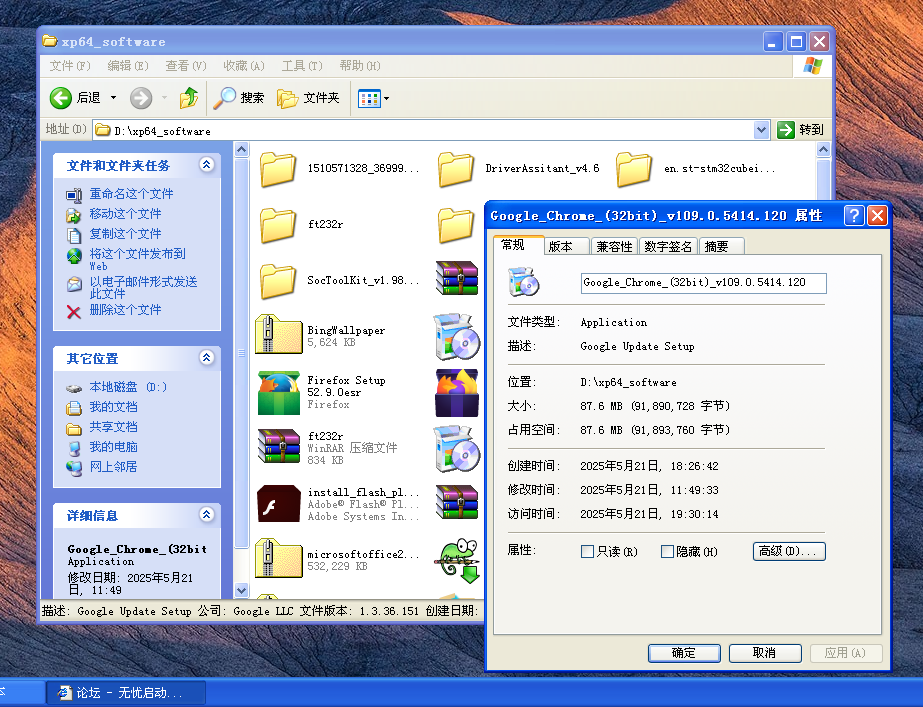This screenshot has width=923, height=707.
Task: Open the 后退 history dropdown arrow
Action: point(113,98)
